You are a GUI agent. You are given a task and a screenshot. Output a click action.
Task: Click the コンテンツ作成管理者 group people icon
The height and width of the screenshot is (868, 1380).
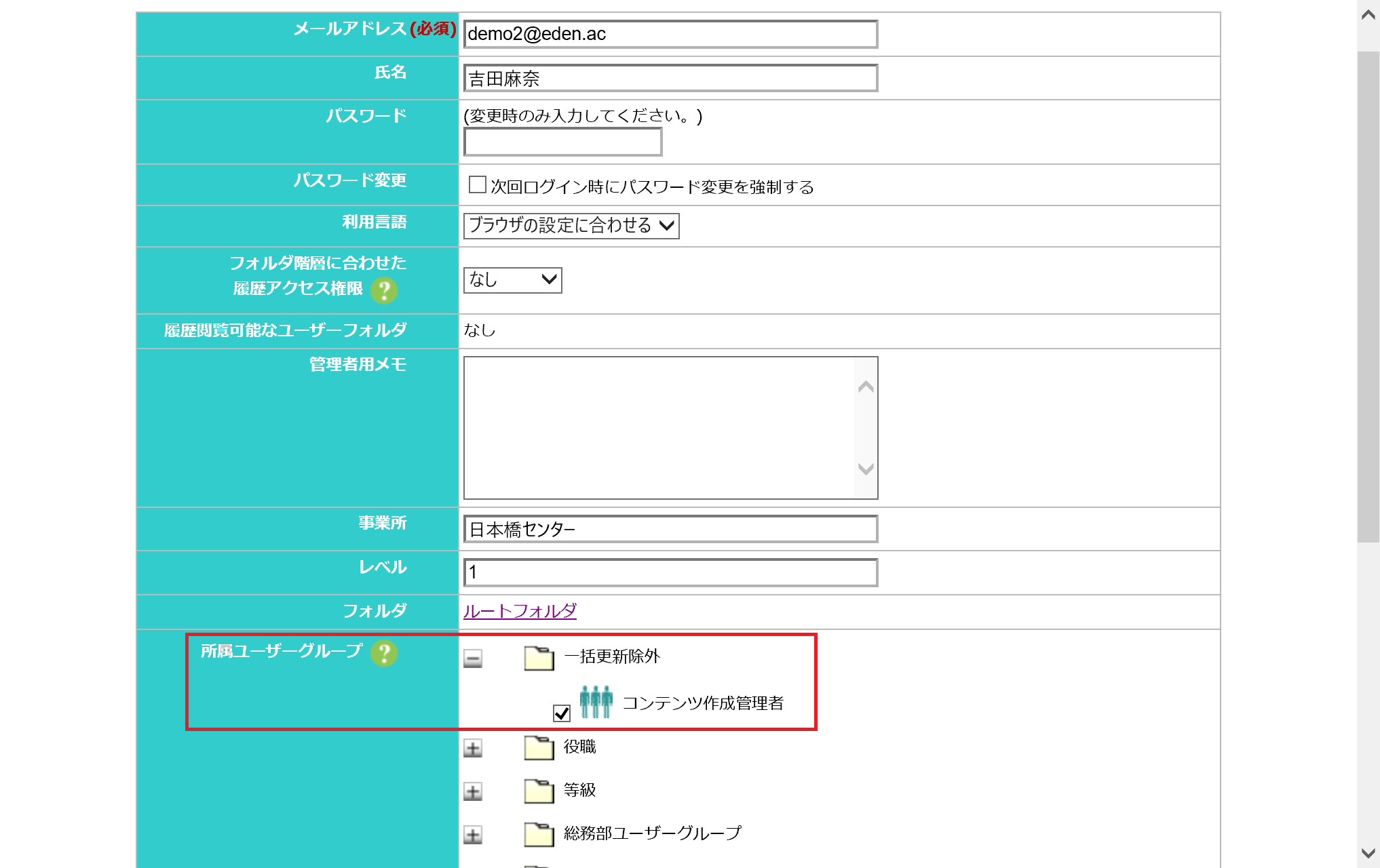pyautogui.click(x=596, y=702)
